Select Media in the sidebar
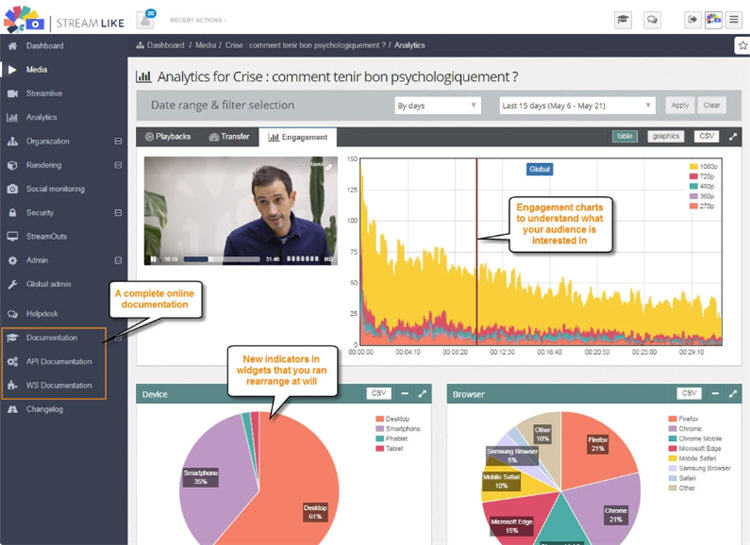The image size is (750, 545). [x=36, y=69]
